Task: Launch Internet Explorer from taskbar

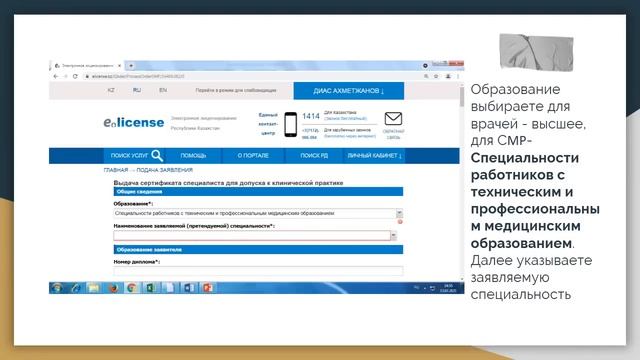Action: coord(76,288)
